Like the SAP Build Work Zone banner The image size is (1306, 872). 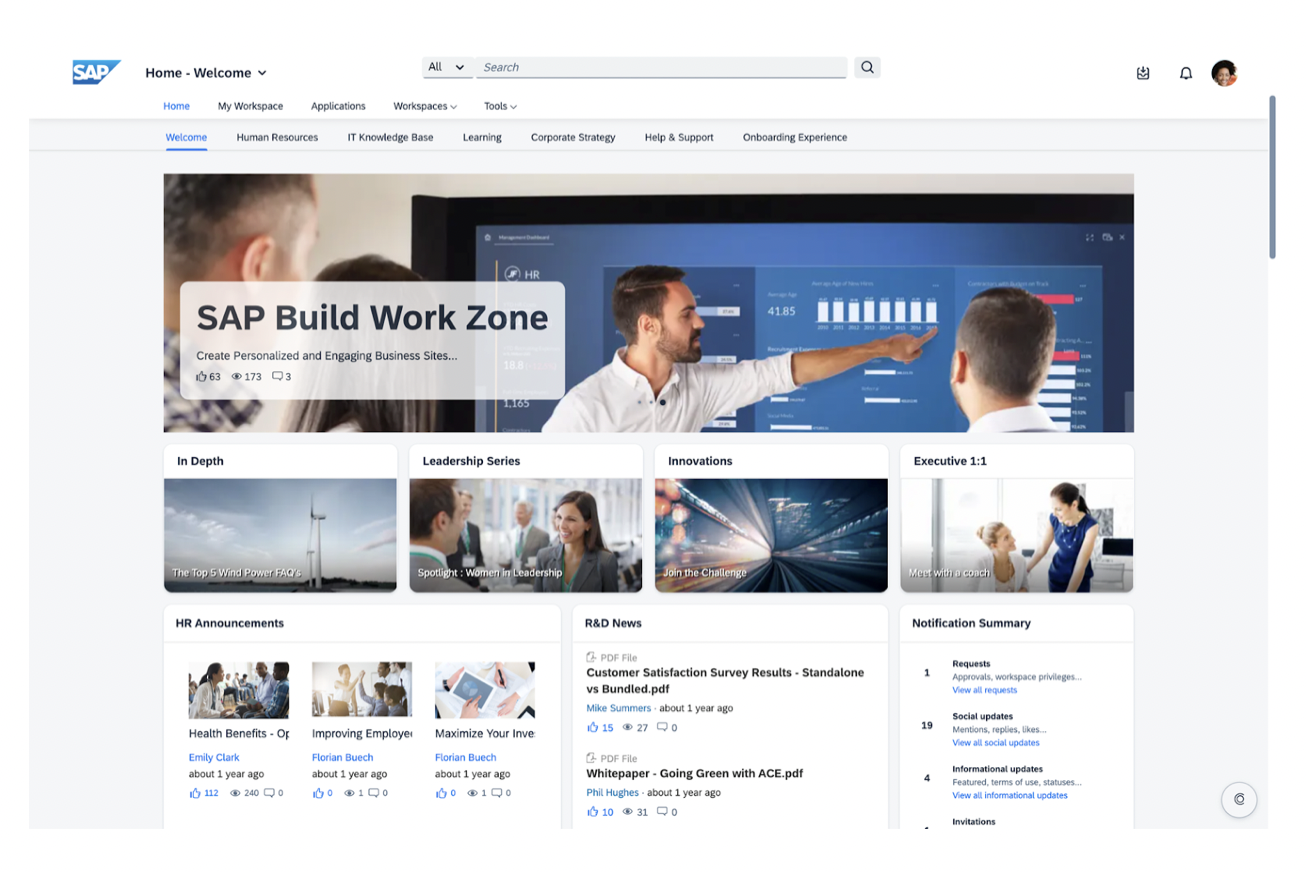tap(201, 377)
